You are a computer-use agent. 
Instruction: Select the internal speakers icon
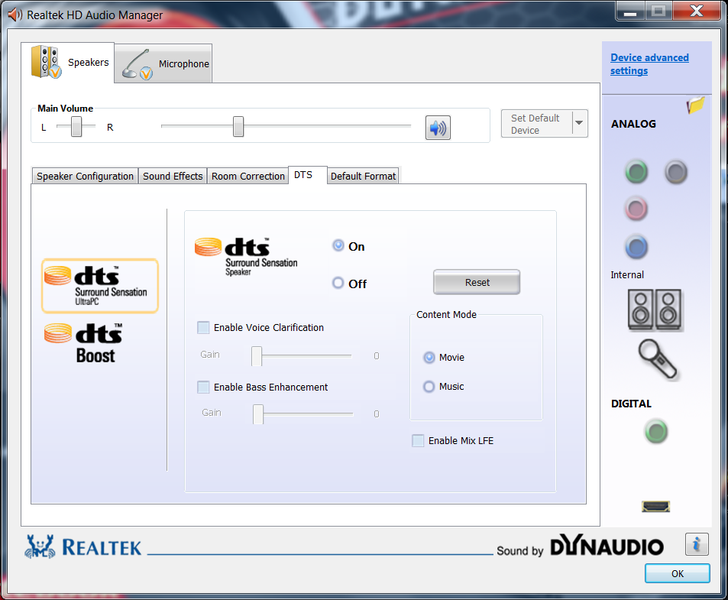pos(655,309)
